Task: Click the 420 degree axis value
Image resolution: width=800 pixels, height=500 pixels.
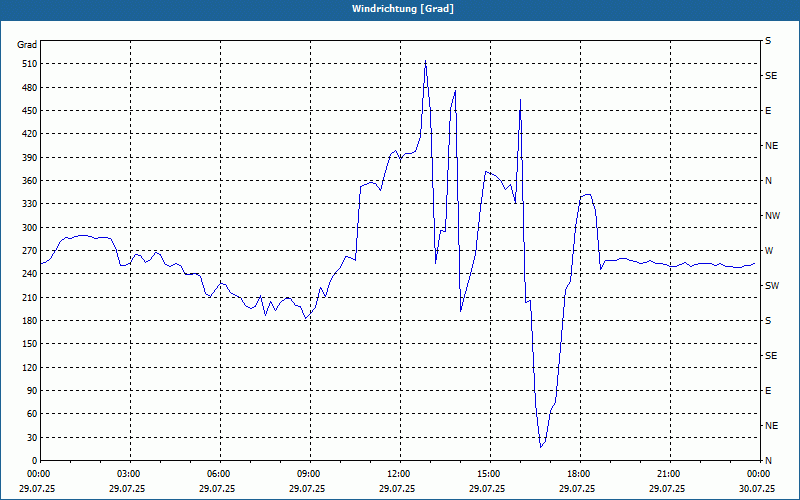Action: tap(30, 134)
